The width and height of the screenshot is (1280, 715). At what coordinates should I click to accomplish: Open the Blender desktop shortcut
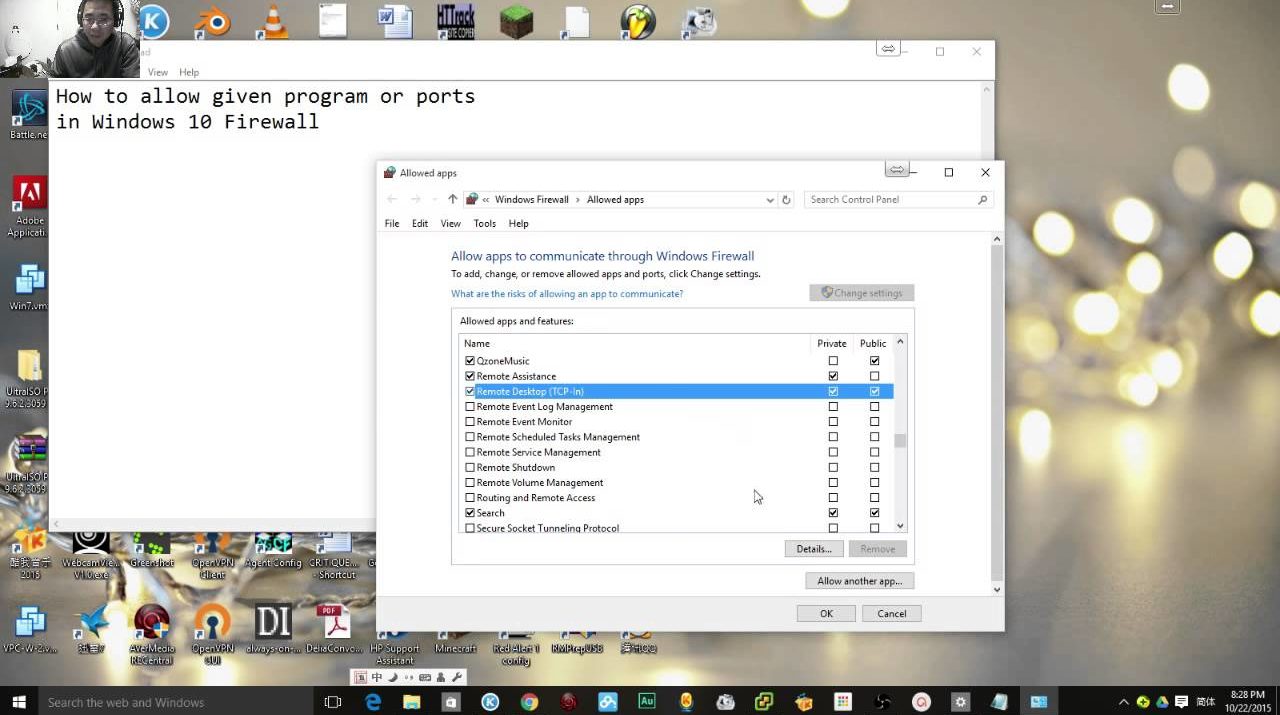point(213,22)
